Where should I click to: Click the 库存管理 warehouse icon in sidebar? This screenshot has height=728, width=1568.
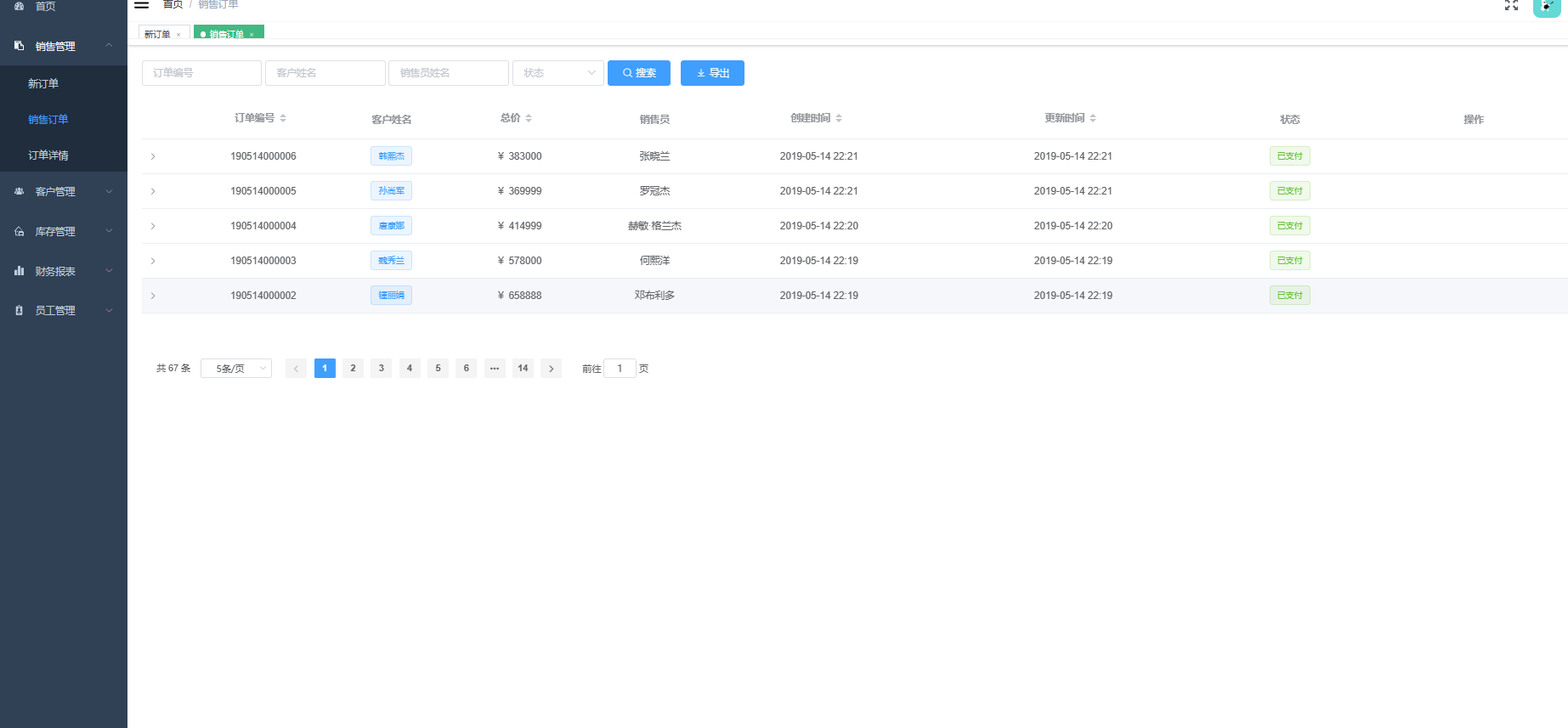coord(20,231)
